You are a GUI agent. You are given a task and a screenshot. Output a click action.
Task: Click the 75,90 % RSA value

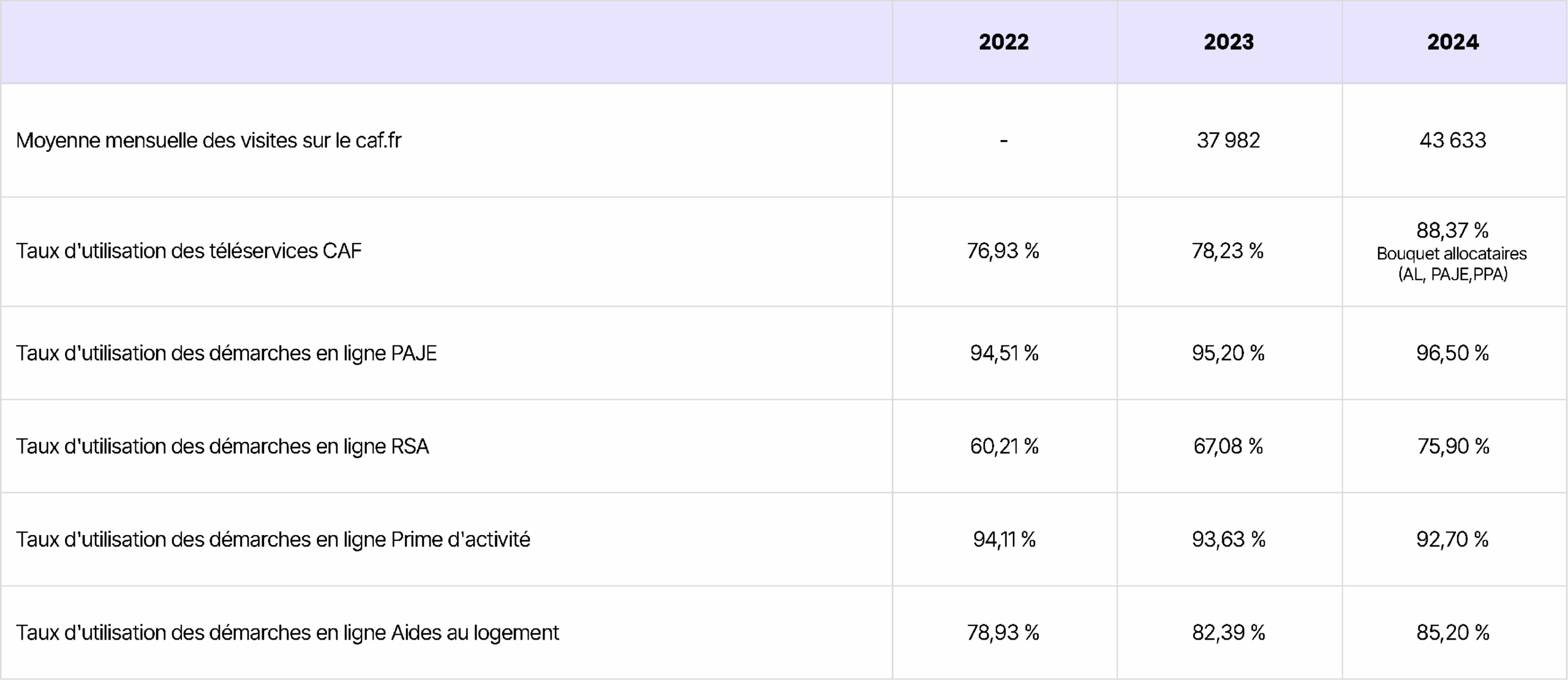(x=1453, y=446)
